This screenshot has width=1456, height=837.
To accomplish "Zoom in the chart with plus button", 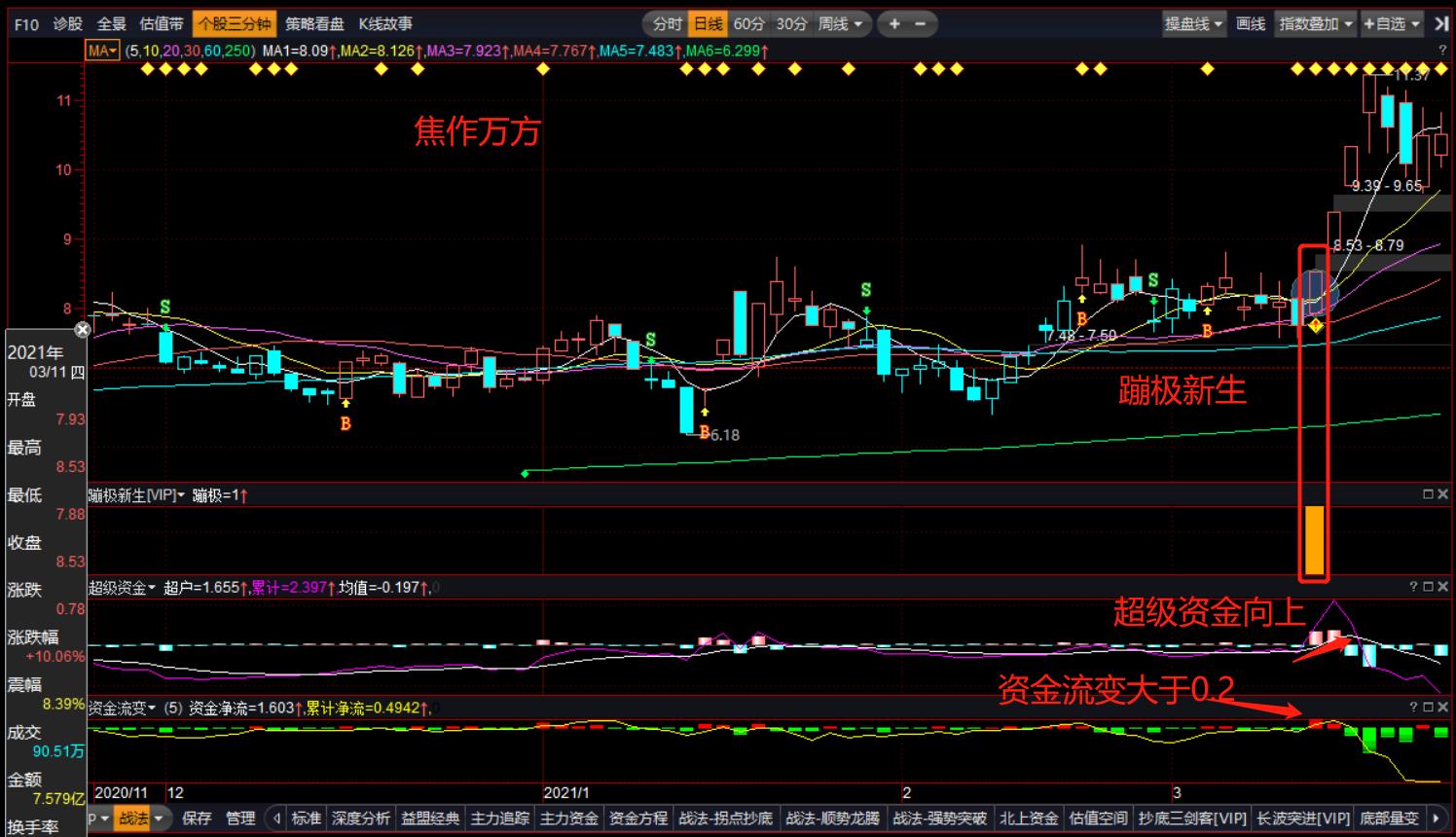I will click(894, 23).
